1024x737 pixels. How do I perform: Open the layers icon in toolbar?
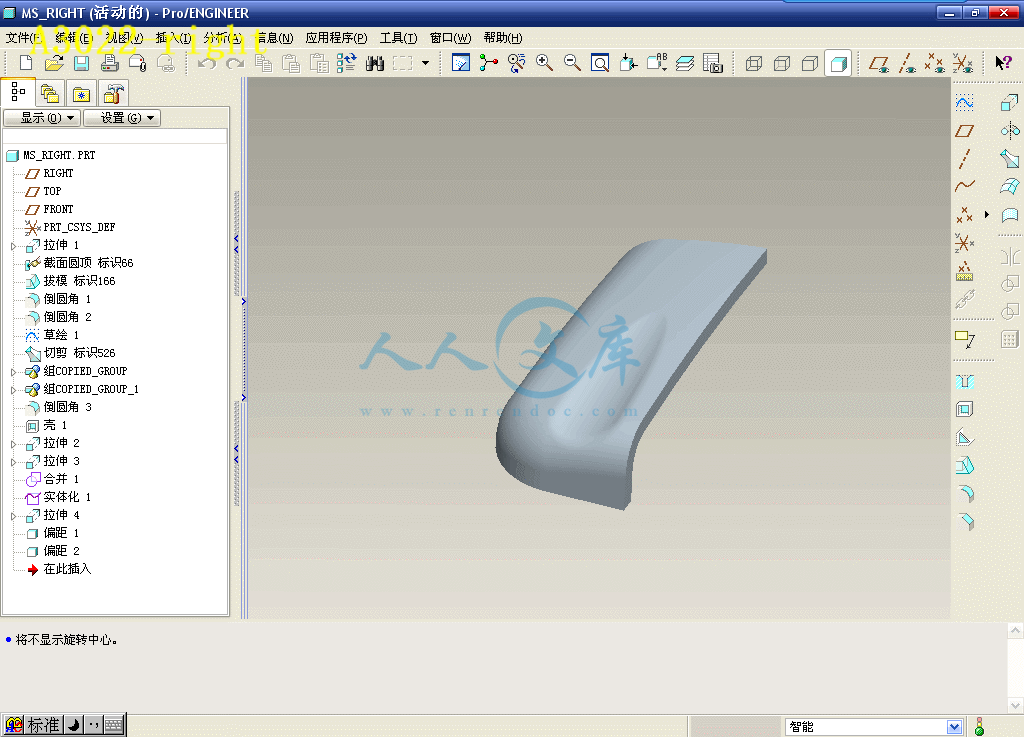684,63
